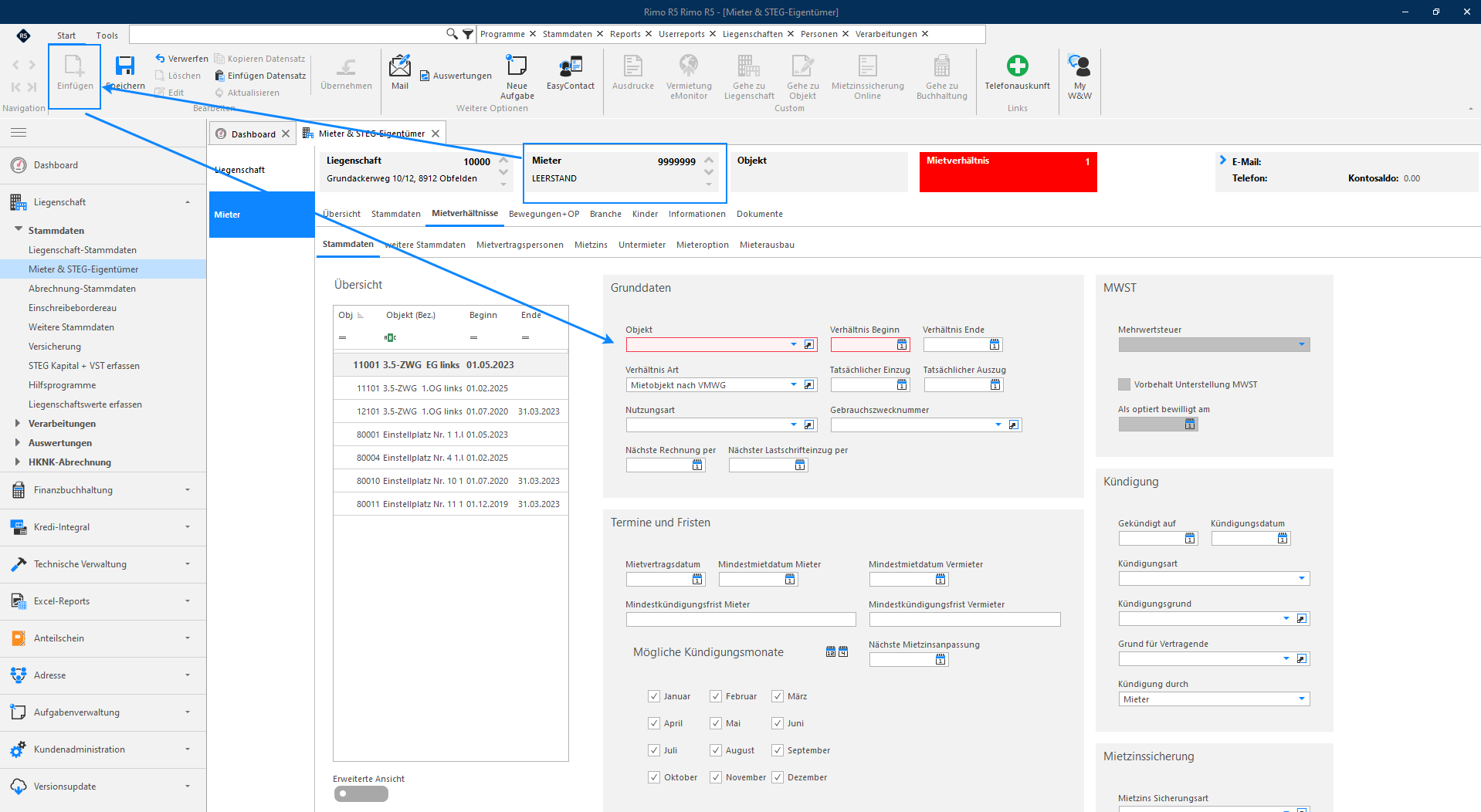This screenshot has height=812, width=1481.
Task: Expand Verarbeitungen tree node
Action: (17, 423)
